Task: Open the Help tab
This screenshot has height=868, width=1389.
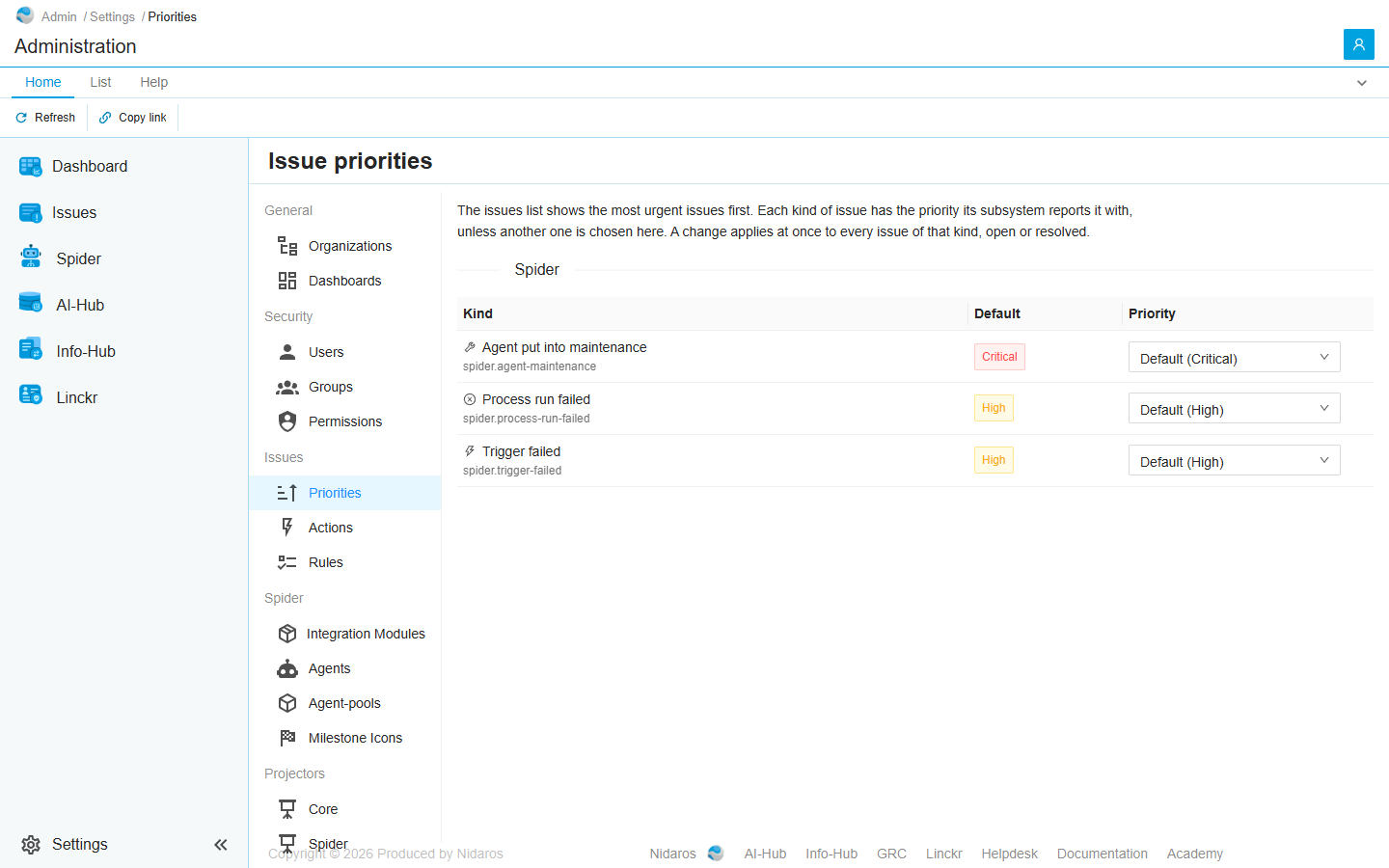Action: point(153,82)
